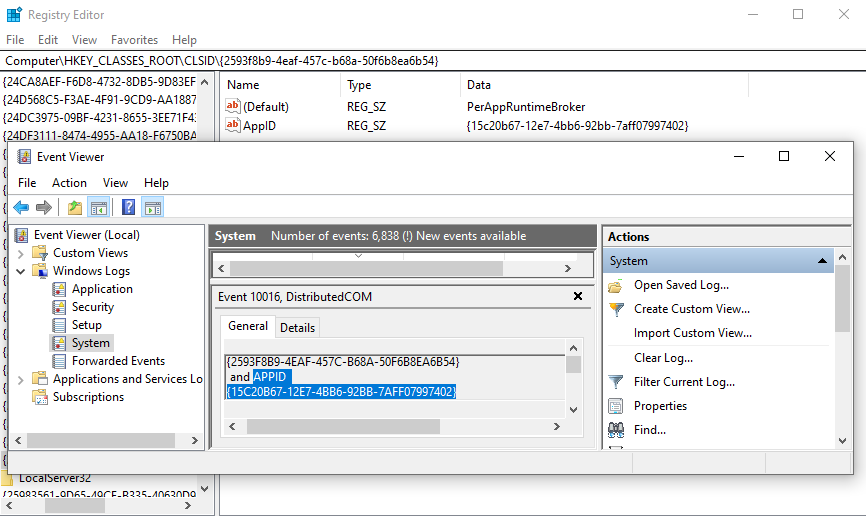Expand Applications and Services Logs node
866x516 pixels.
20,380
